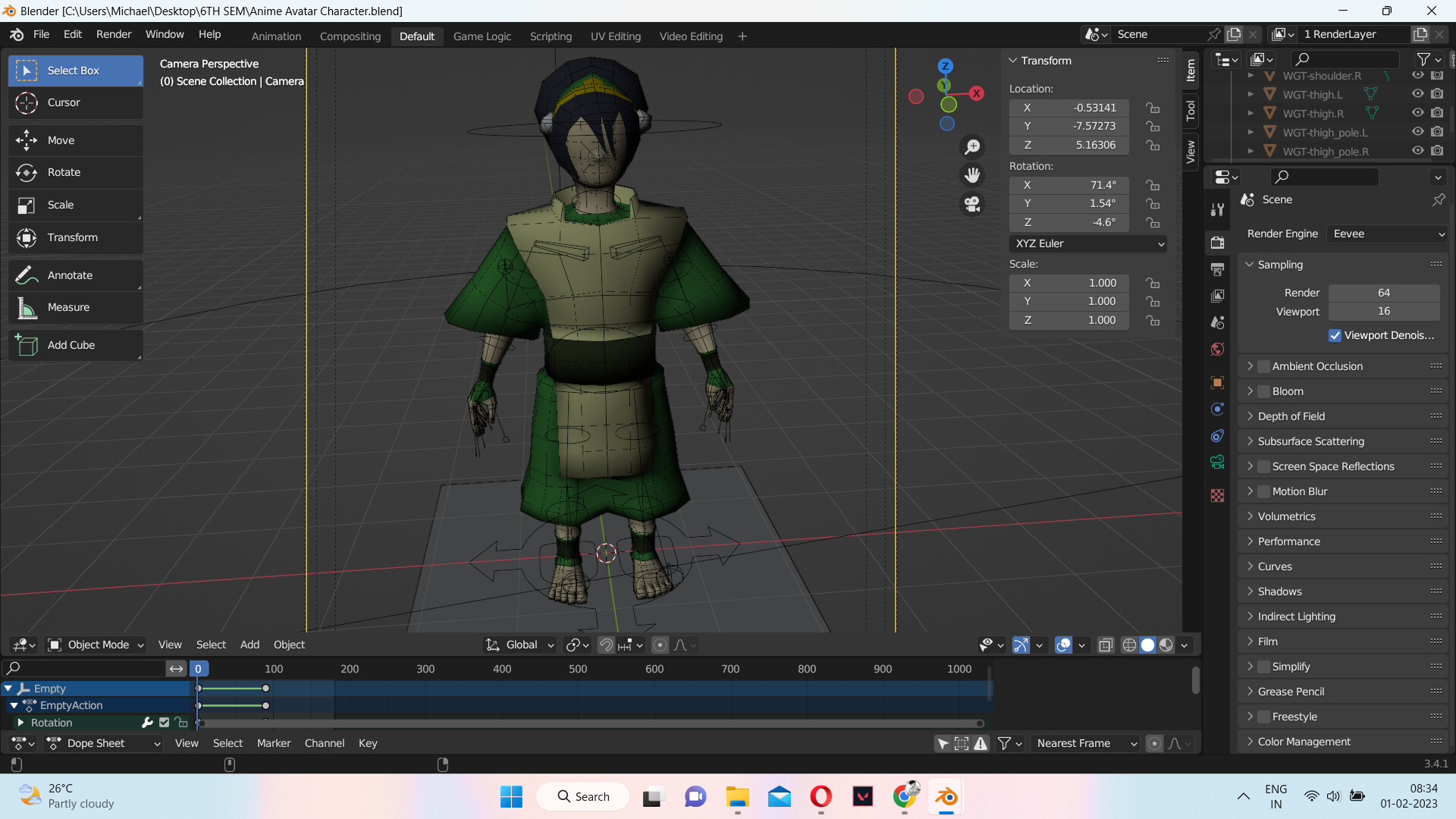The height and width of the screenshot is (819, 1456).
Task: Launch Opera from the taskbar
Action: coord(821,797)
